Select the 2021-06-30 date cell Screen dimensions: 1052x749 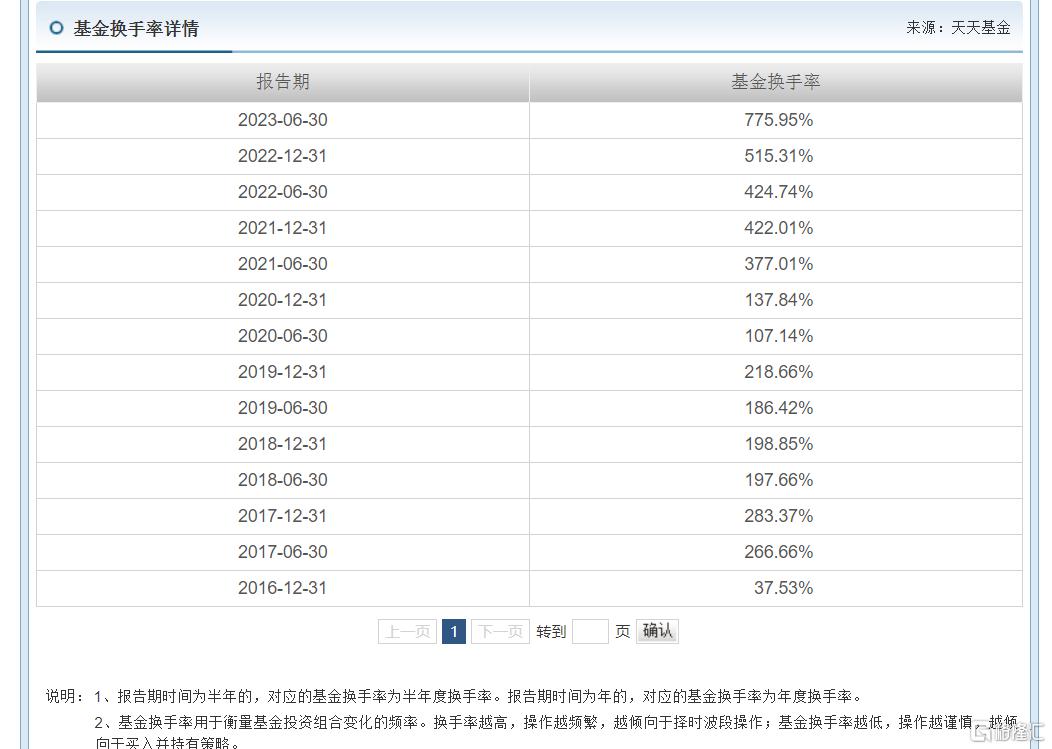coord(282,264)
